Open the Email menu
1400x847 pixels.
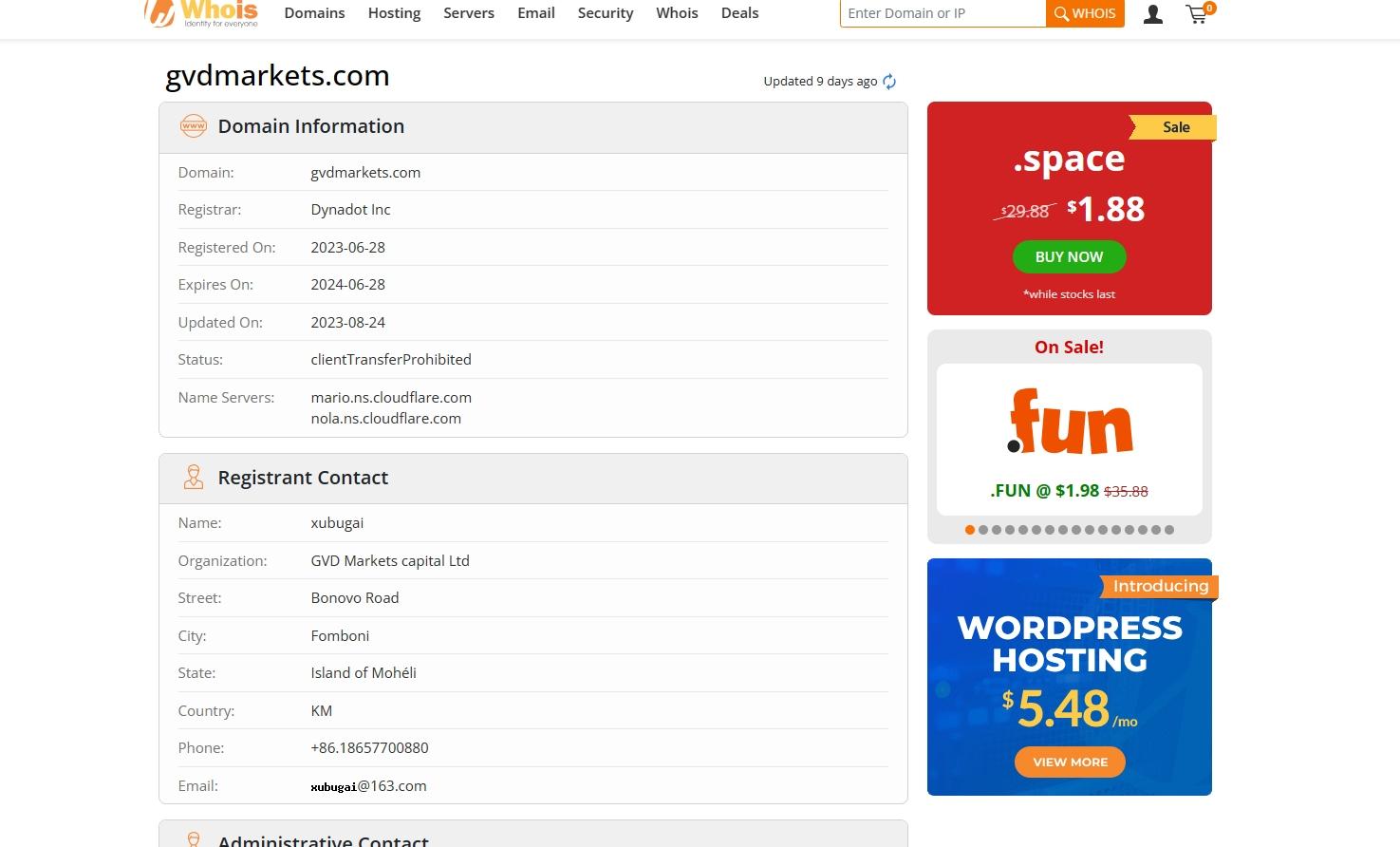[x=536, y=13]
